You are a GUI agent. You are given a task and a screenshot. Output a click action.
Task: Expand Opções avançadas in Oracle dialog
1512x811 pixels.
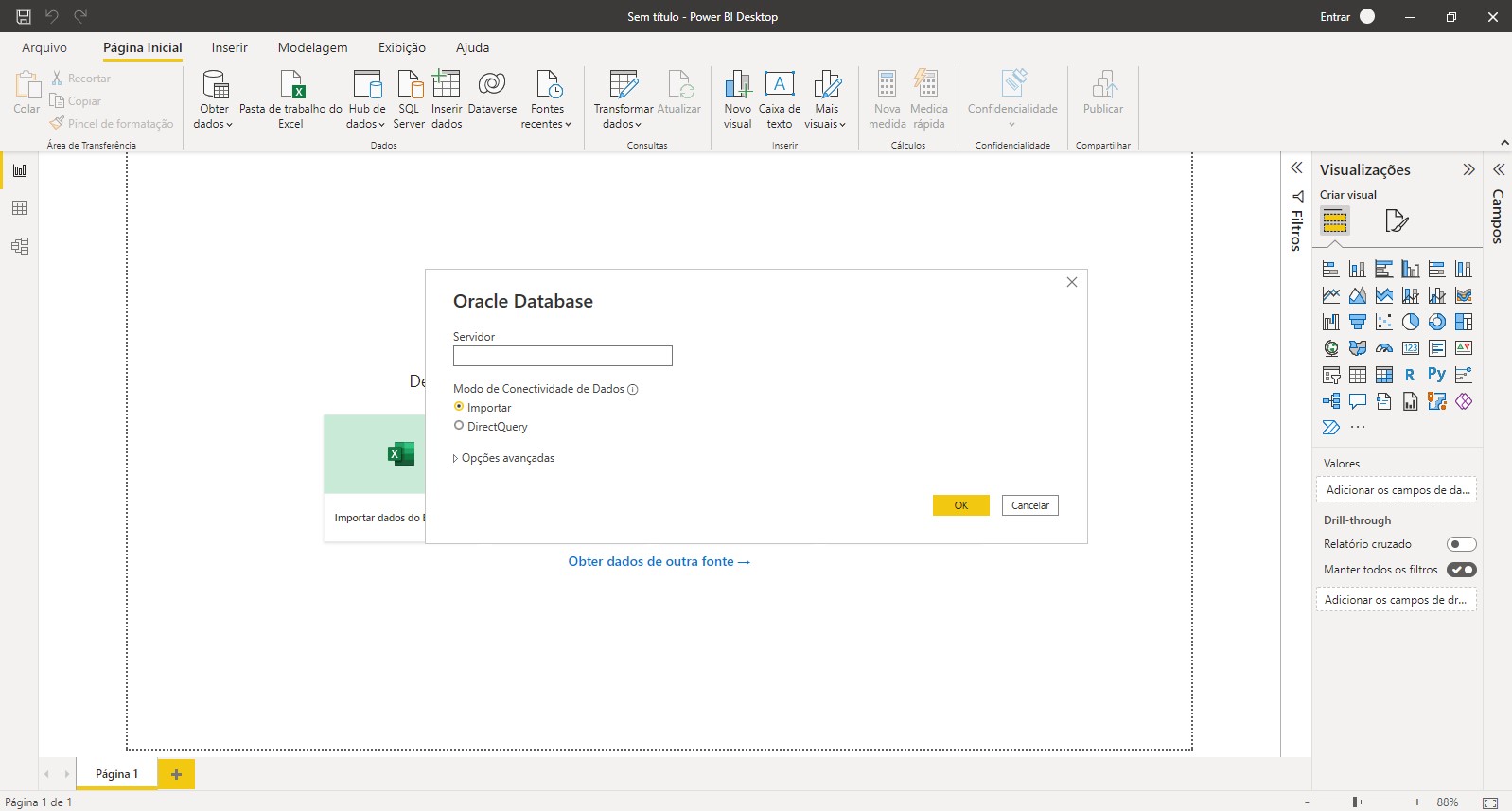click(504, 458)
